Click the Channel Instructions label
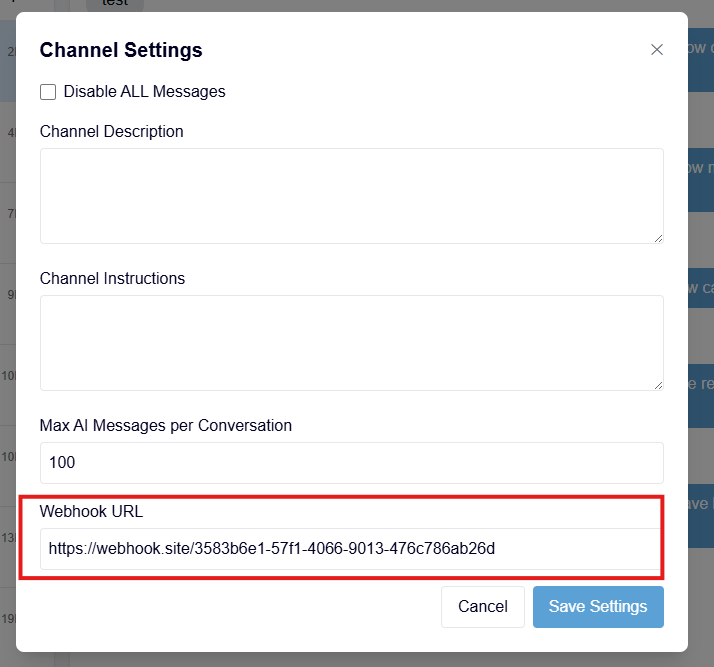The image size is (714, 667). (x=112, y=278)
